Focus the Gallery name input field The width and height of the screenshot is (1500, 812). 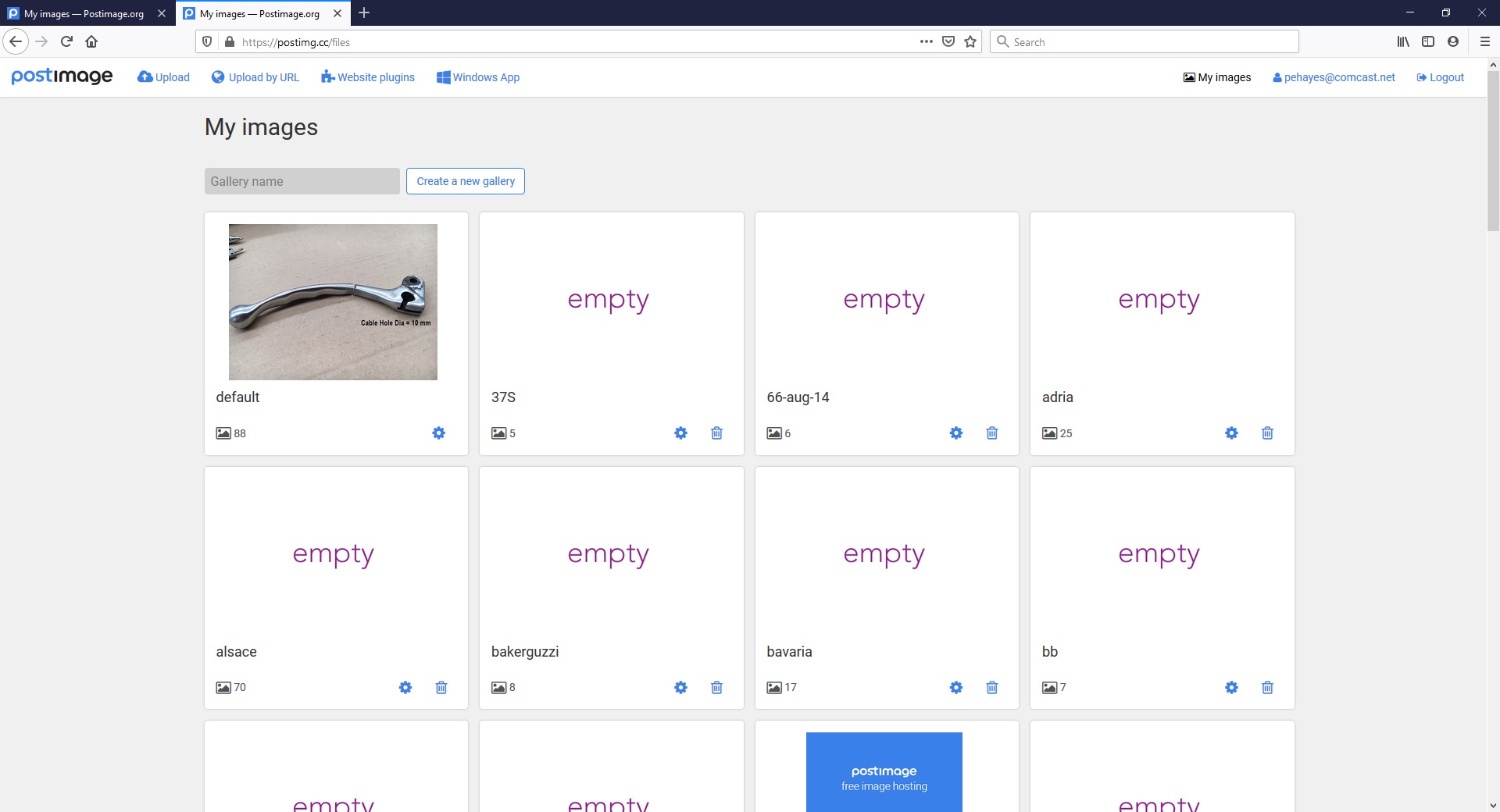click(x=302, y=181)
